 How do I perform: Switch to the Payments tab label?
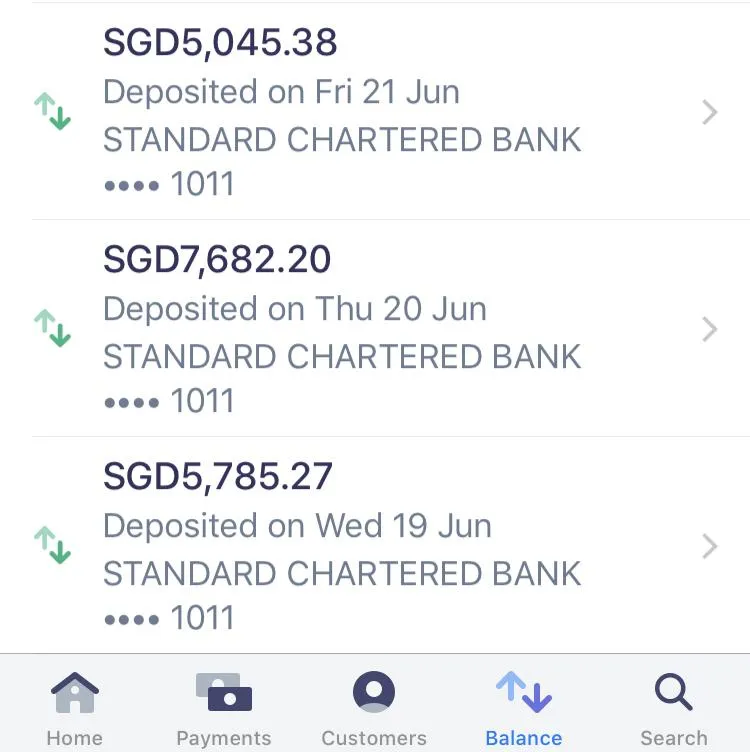[224, 738]
